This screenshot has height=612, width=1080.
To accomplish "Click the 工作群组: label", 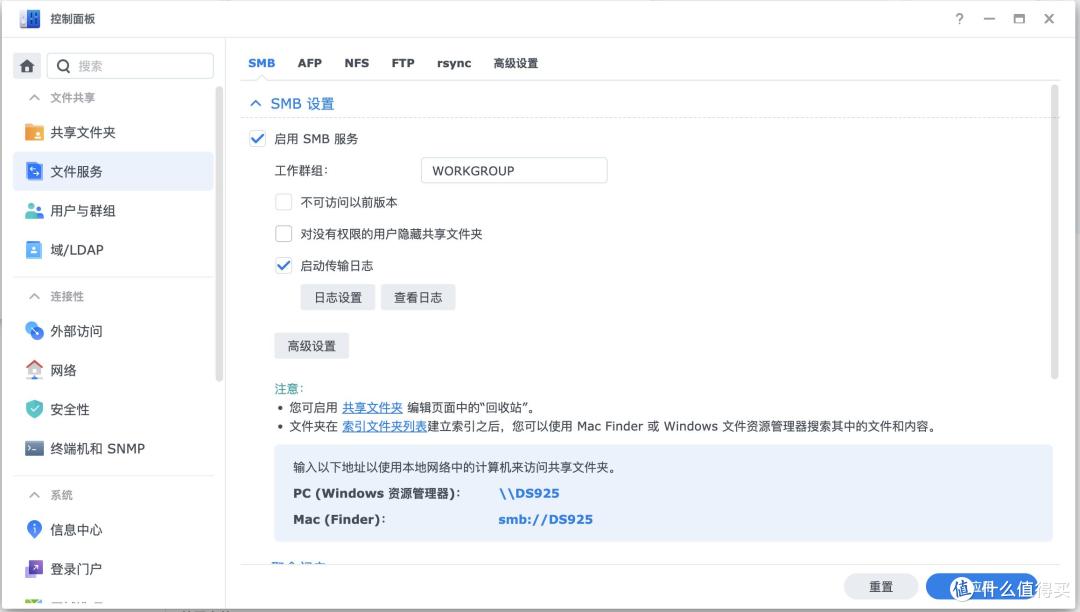I will coord(301,171).
